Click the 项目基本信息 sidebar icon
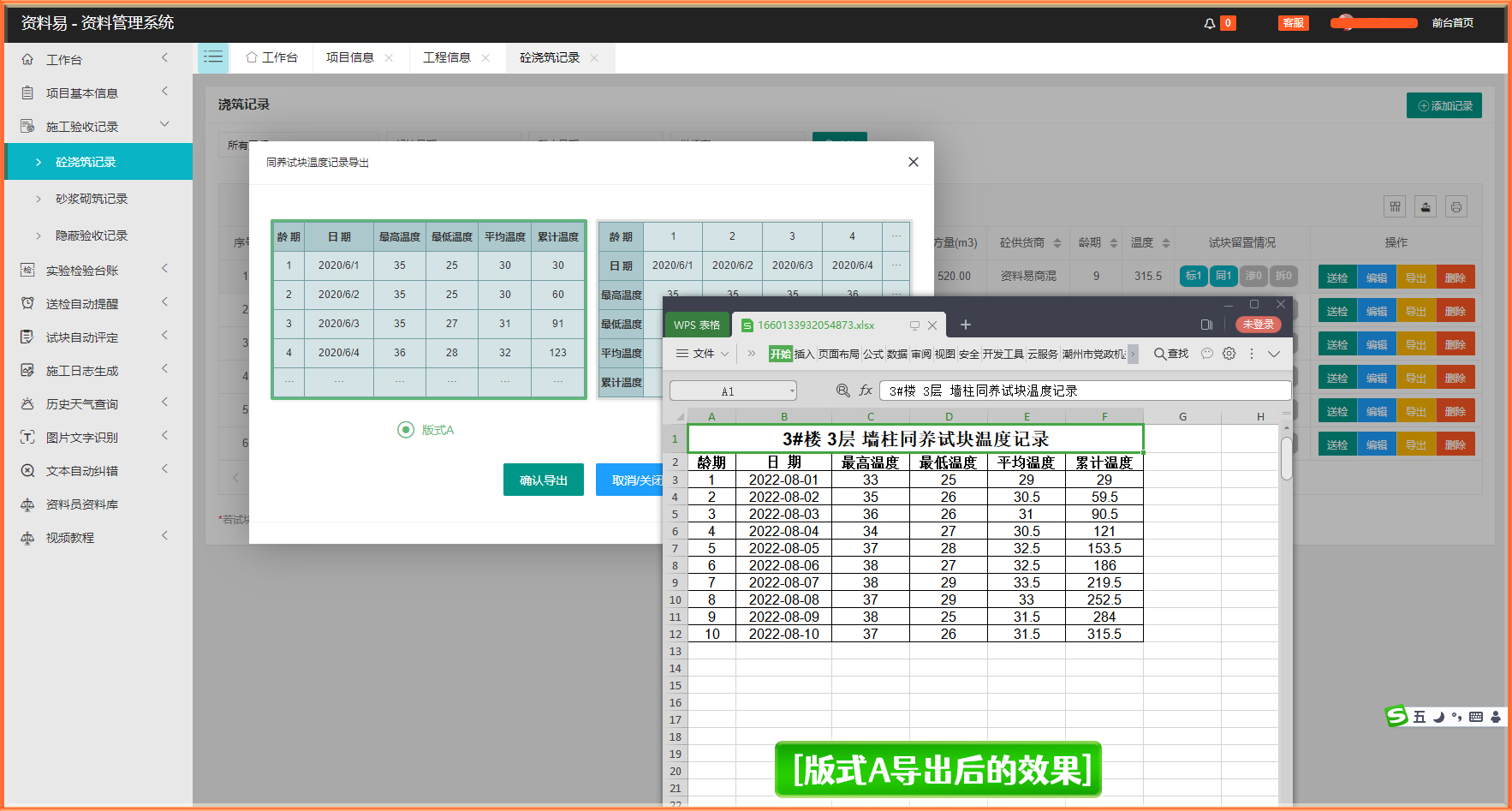 click(x=27, y=93)
